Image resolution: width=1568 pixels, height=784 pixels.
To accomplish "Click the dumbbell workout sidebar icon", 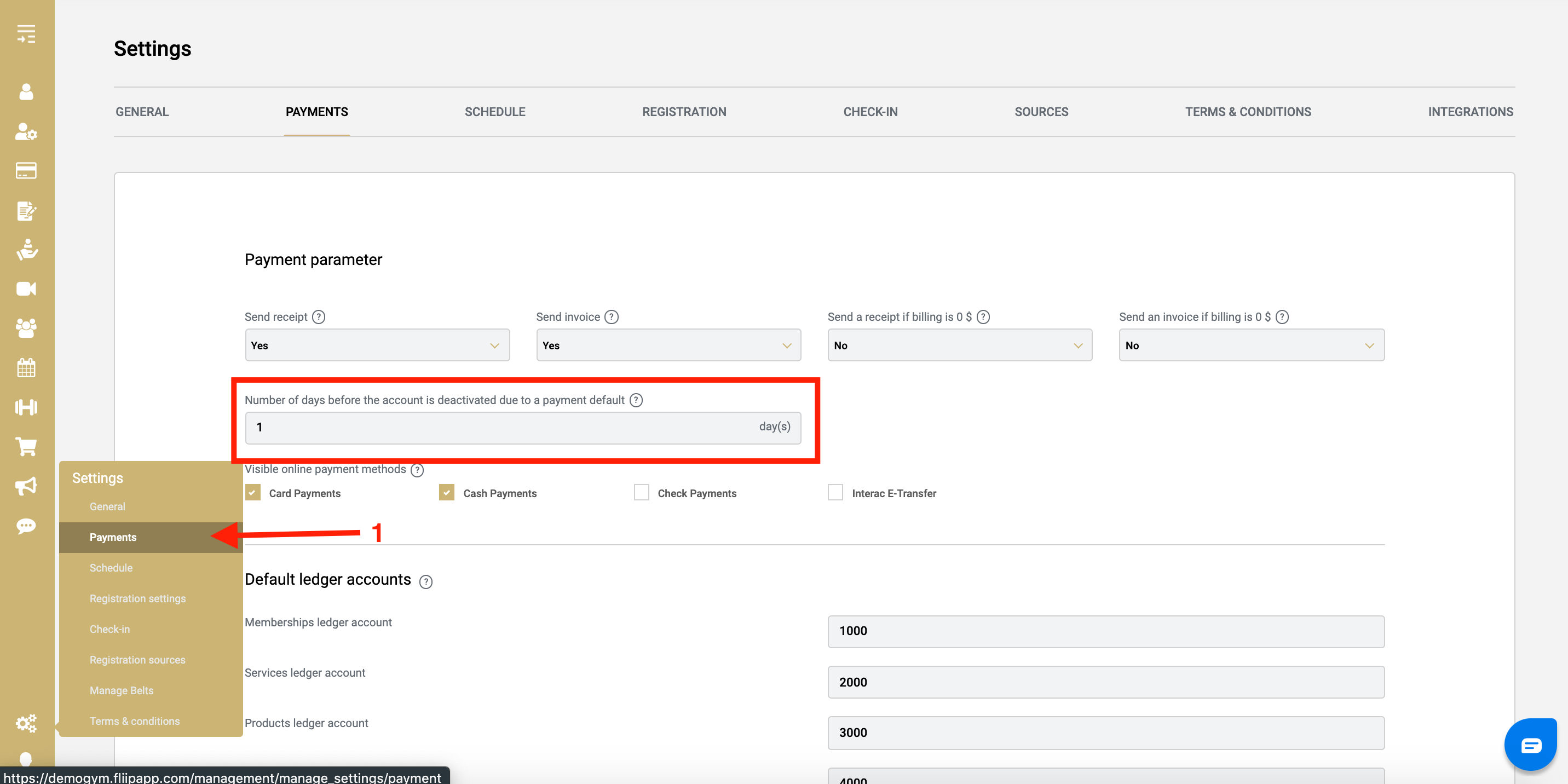I will click(x=26, y=407).
